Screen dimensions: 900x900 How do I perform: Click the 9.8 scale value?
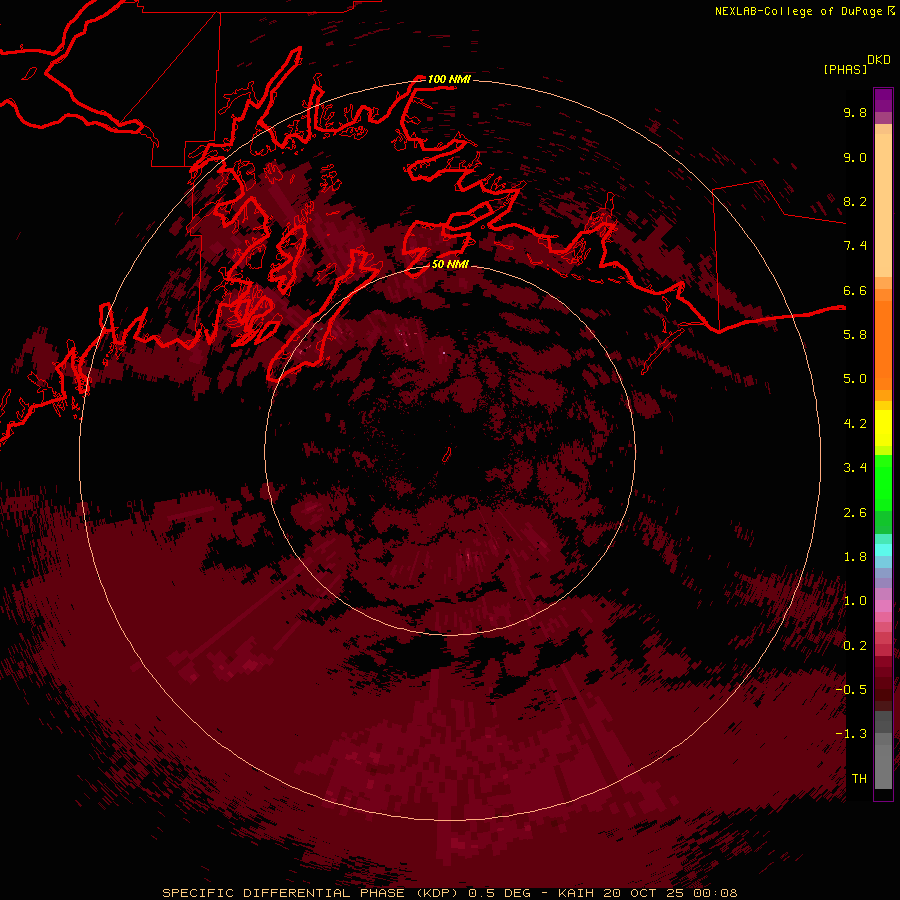[x=855, y=112]
